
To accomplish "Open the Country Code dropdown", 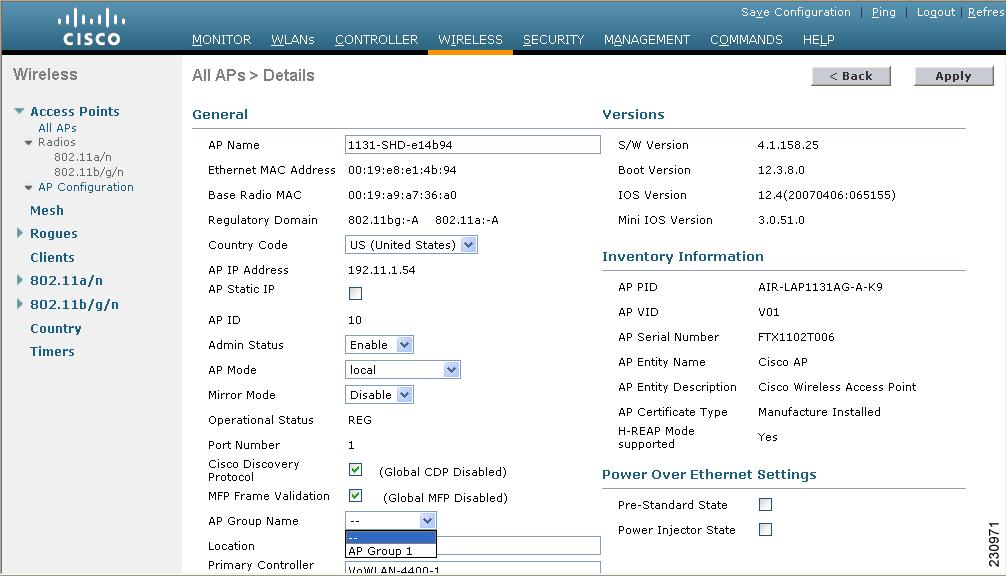I will click(x=467, y=244).
